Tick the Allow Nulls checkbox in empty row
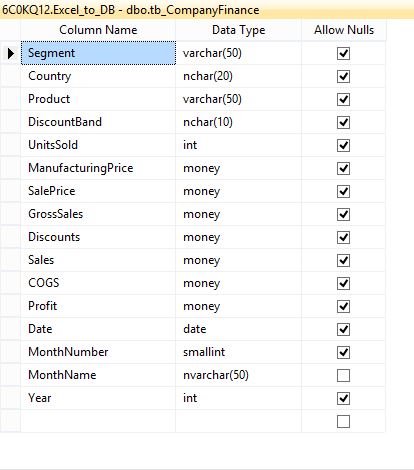 click(343, 421)
